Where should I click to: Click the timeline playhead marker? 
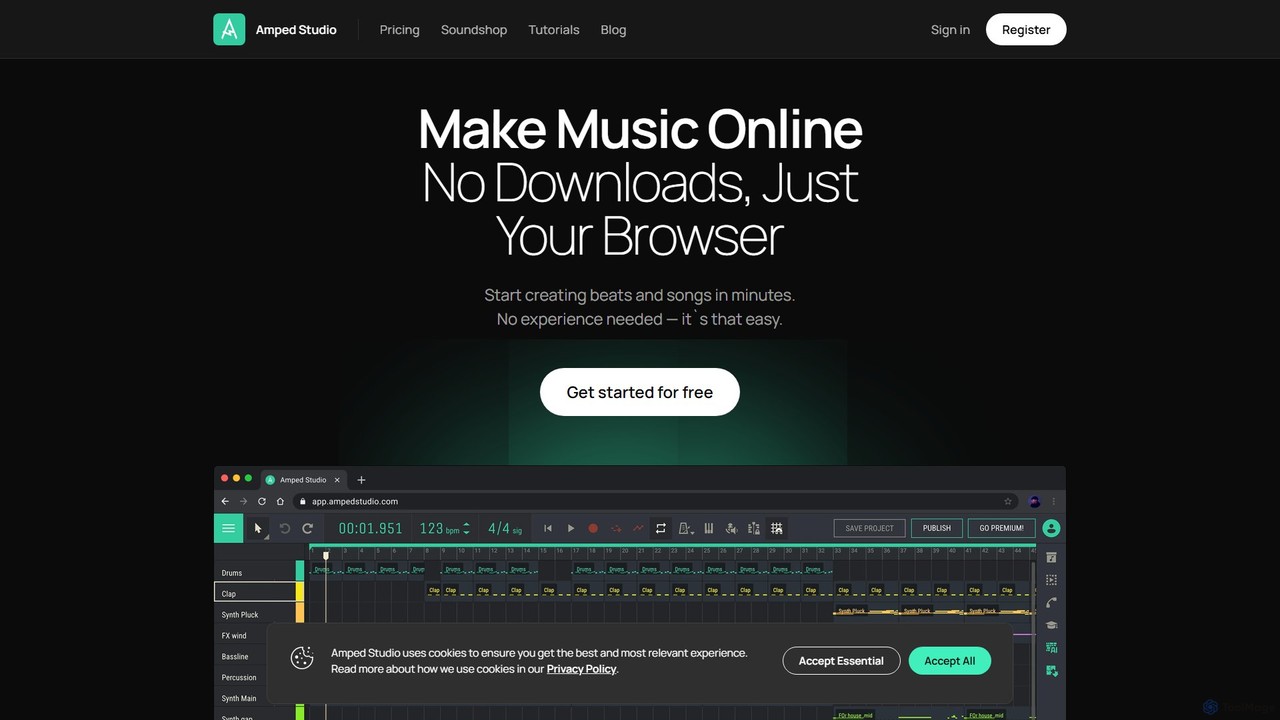325,556
